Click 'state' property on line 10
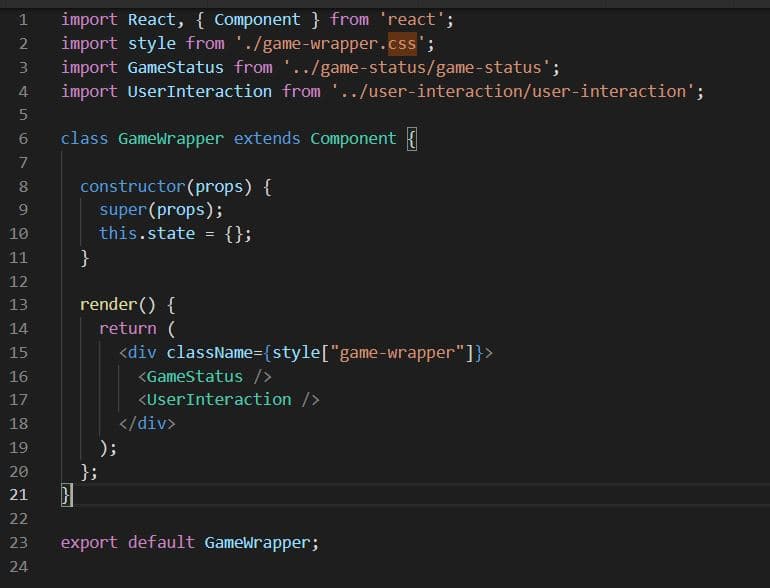Image resolution: width=770 pixels, height=588 pixels. coord(171,233)
